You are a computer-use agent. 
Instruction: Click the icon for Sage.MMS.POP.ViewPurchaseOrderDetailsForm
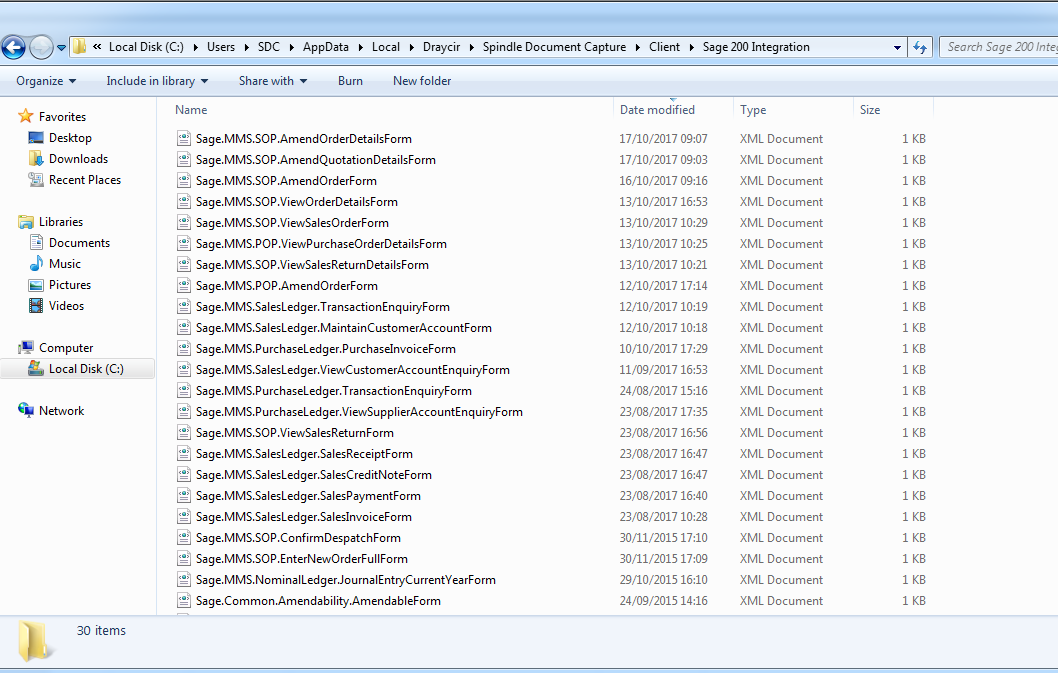click(184, 243)
